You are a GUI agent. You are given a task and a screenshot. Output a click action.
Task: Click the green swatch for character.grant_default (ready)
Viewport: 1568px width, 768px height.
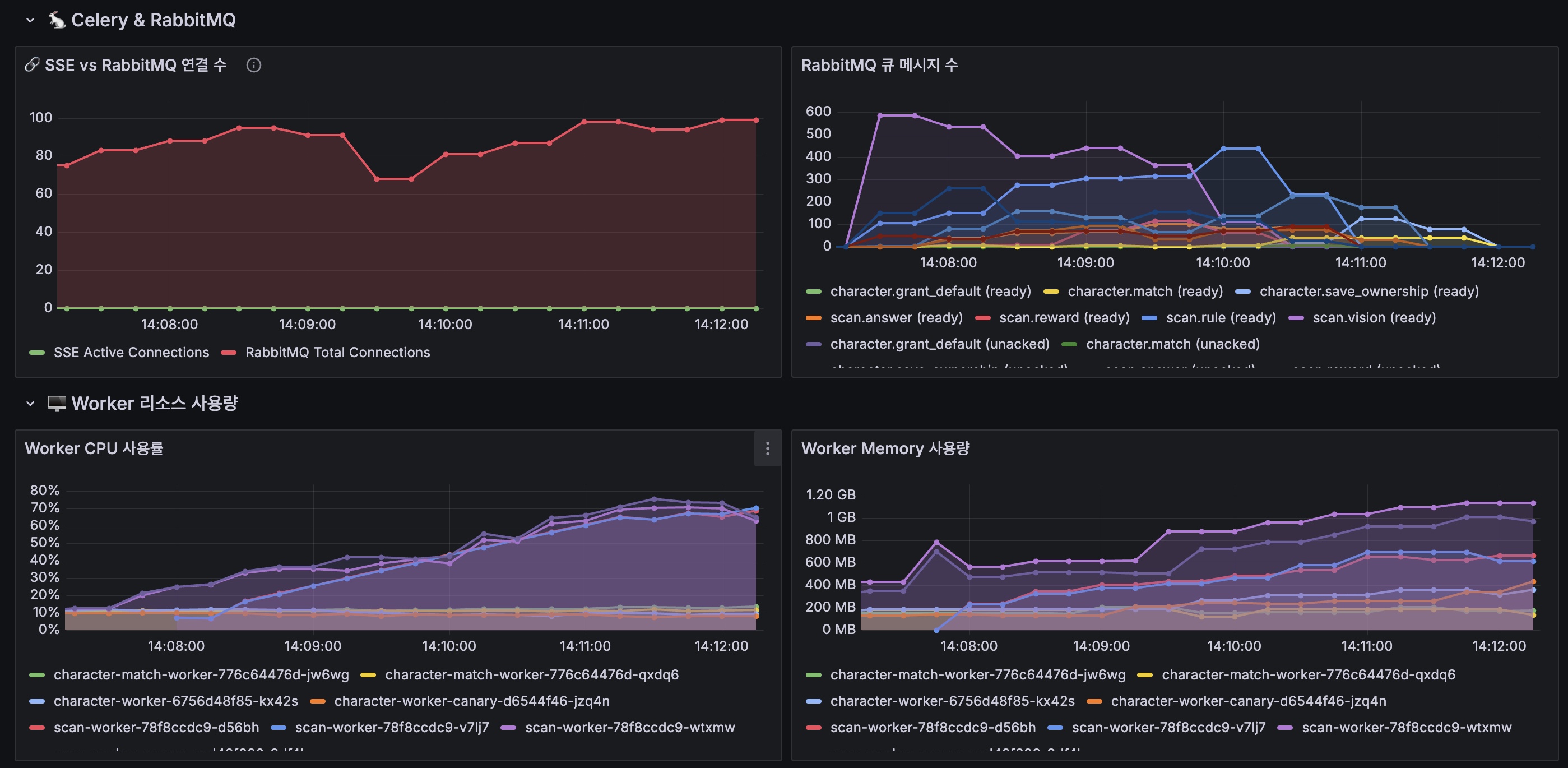(814, 292)
